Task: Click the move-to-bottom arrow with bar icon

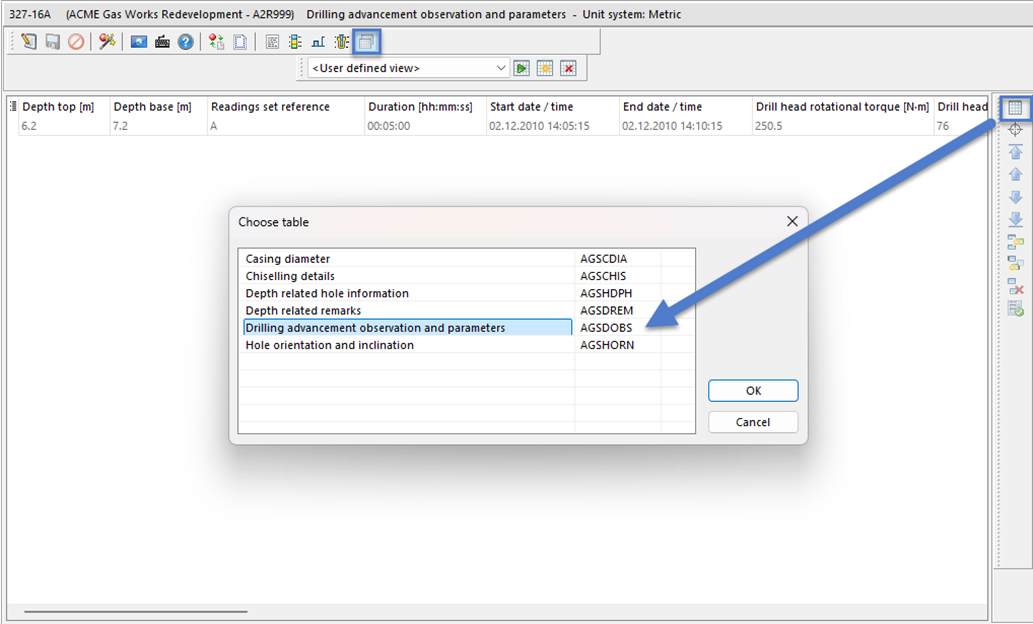Action: [1015, 219]
